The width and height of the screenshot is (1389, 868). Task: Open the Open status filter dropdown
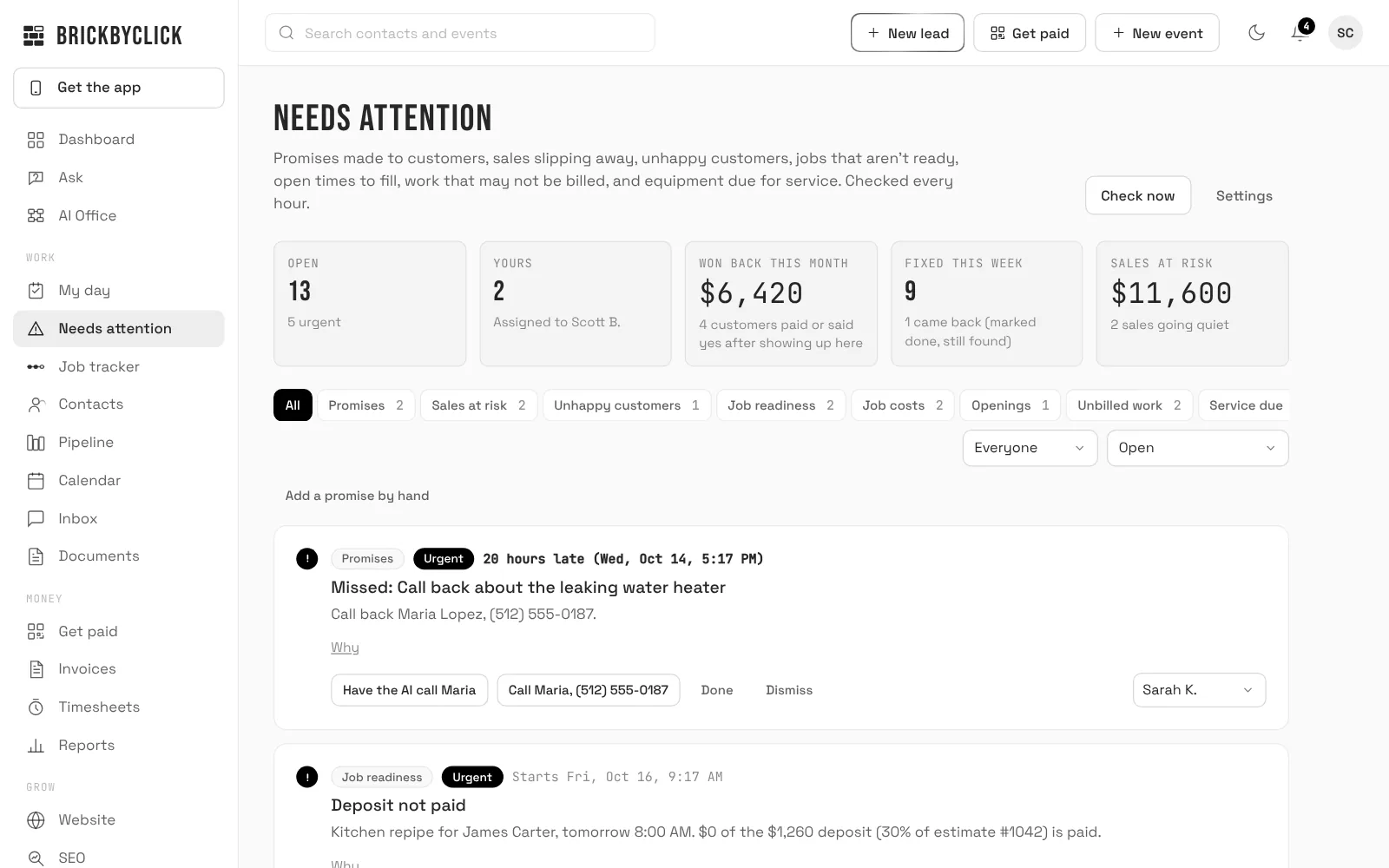pyautogui.click(x=1197, y=448)
